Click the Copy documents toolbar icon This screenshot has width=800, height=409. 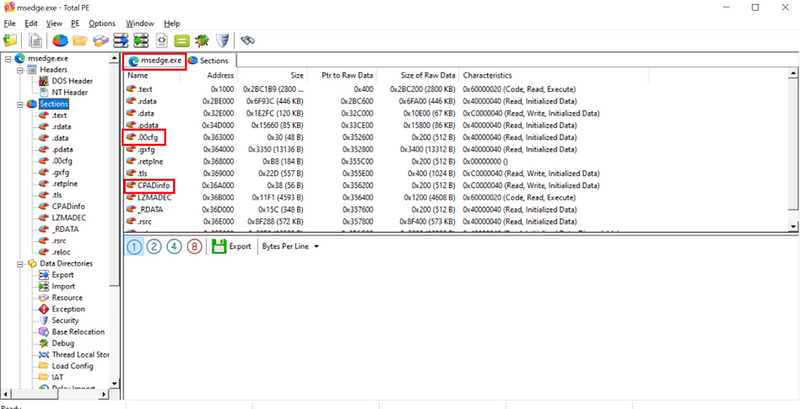tap(35, 40)
